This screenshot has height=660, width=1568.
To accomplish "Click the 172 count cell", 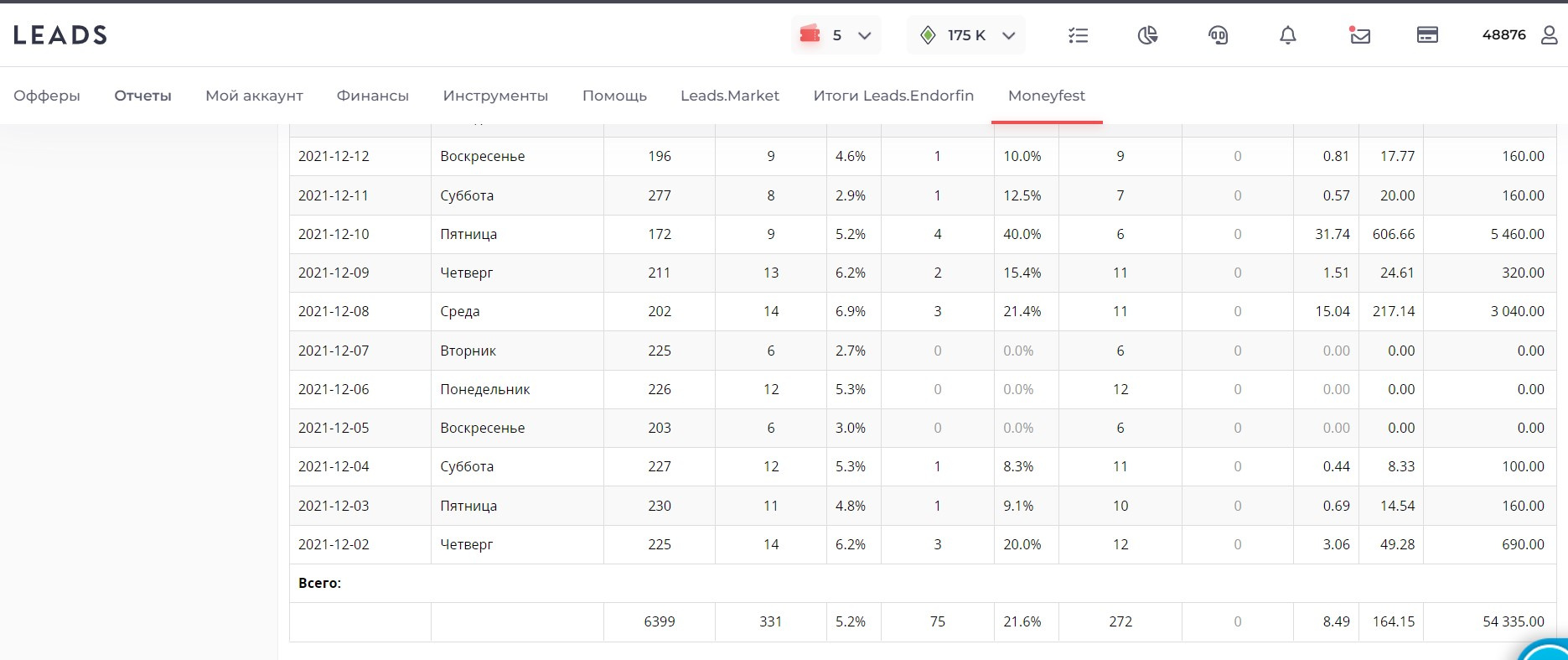I will (x=660, y=234).
